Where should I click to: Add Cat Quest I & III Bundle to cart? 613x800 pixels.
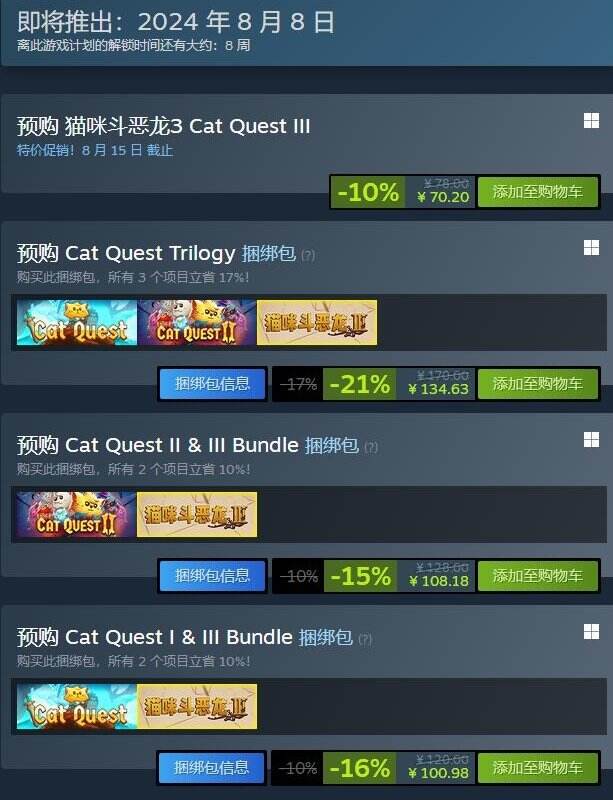click(537, 768)
